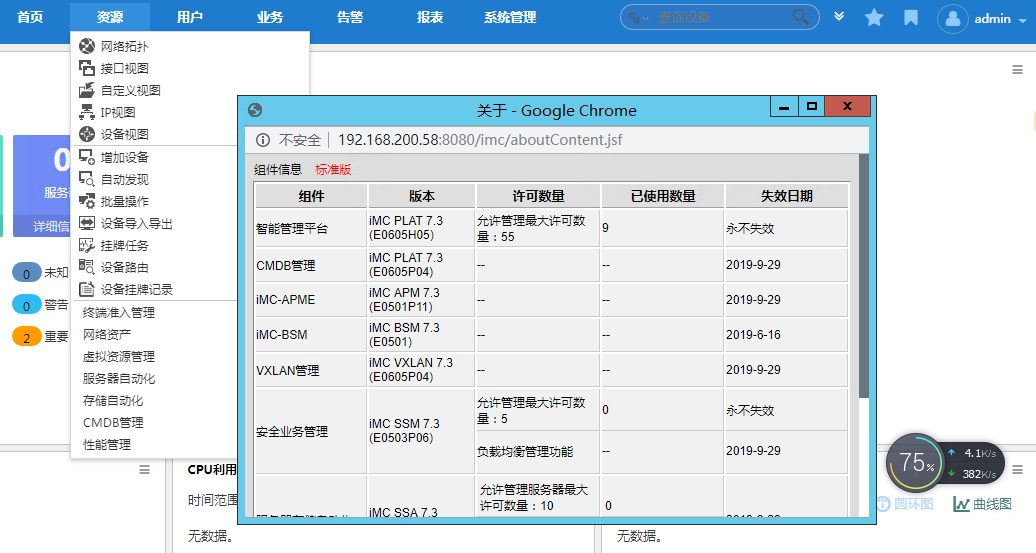Image resolution: width=1036 pixels, height=553 pixels.
Task: Expand the double-chevron menu in header
Action: click(839, 17)
